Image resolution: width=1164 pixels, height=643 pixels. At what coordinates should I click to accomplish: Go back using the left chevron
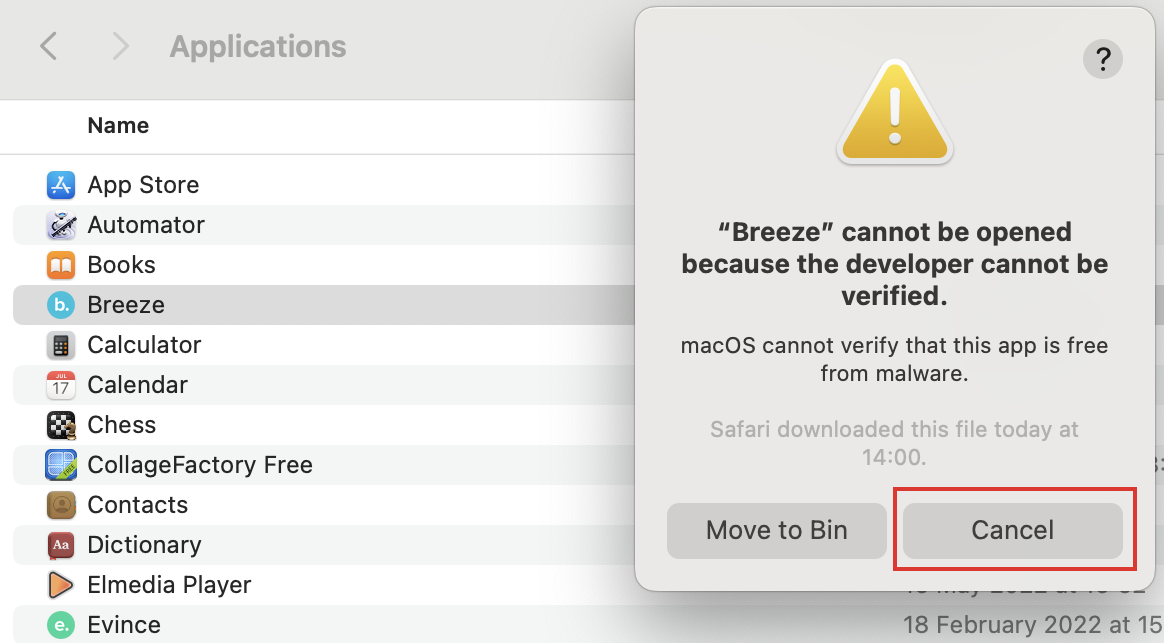(48, 46)
